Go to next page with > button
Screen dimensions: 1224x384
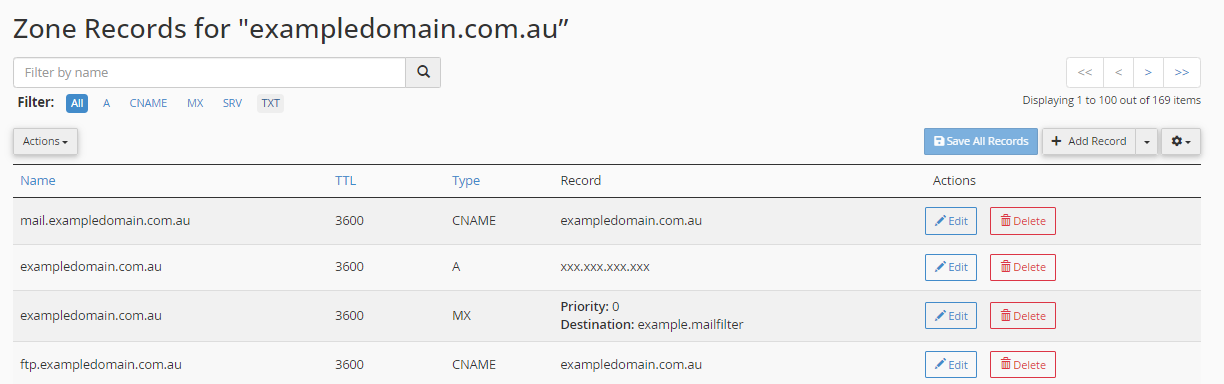point(1148,73)
